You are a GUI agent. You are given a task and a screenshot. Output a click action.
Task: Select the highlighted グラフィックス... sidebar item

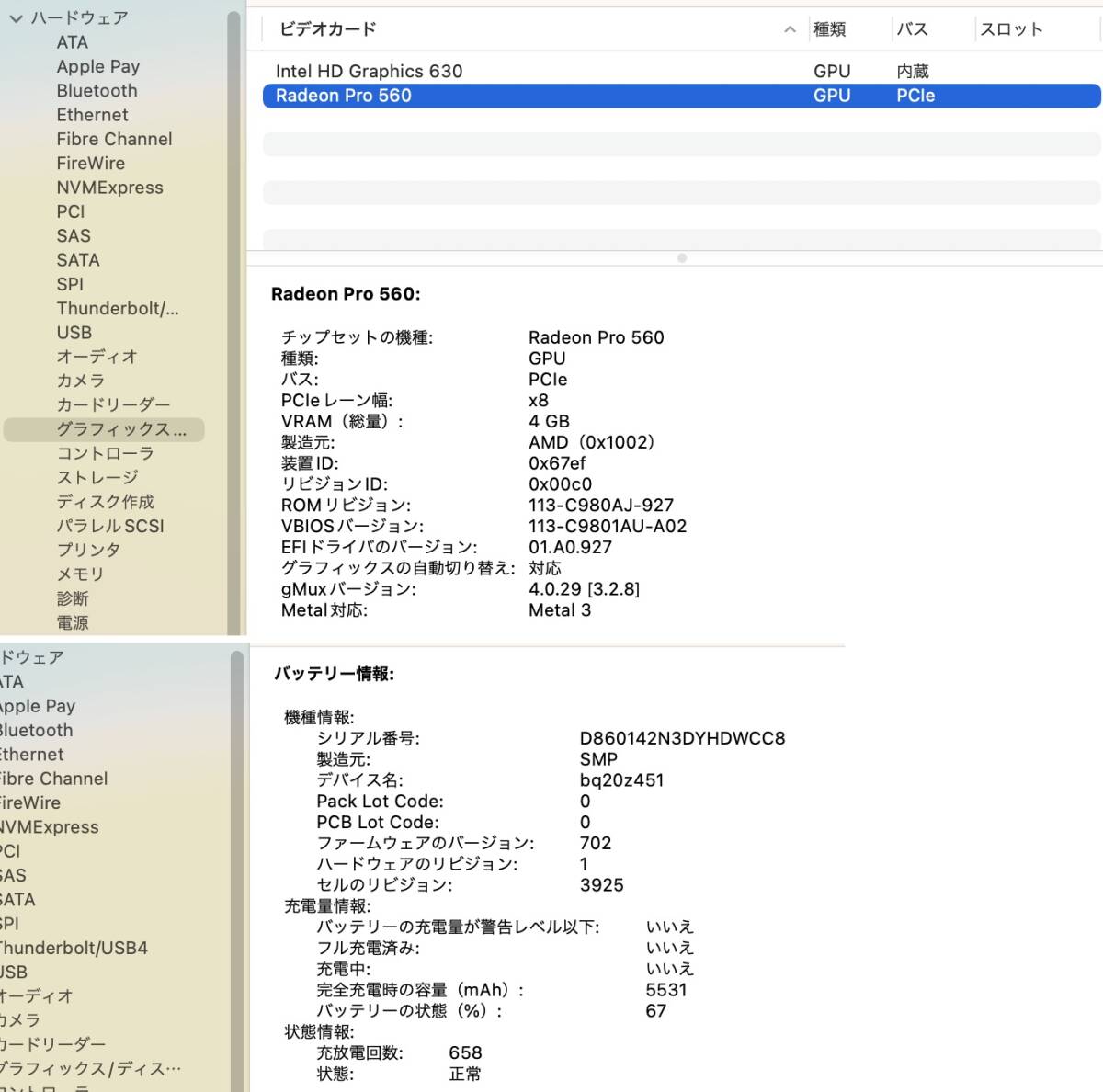point(104,429)
